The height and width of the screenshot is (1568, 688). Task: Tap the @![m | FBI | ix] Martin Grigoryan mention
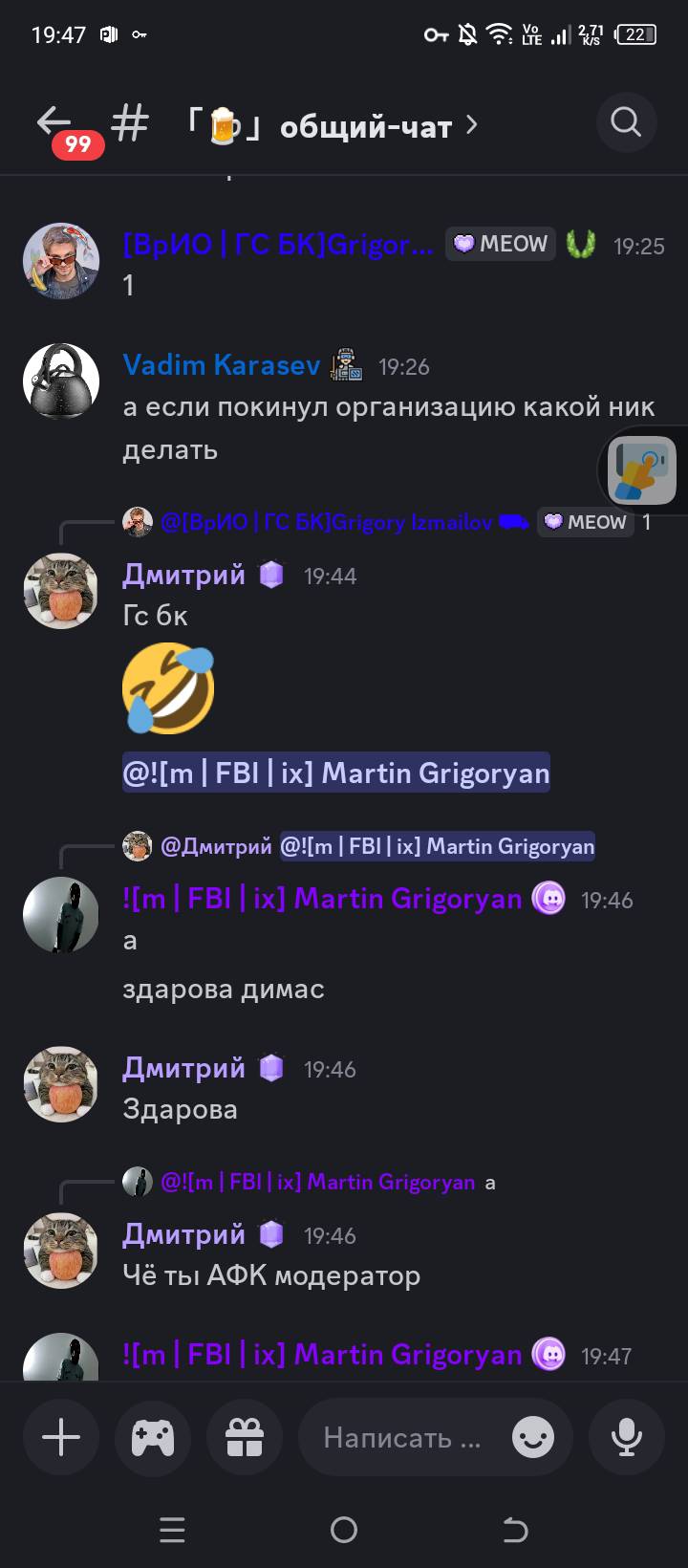click(336, 773)
